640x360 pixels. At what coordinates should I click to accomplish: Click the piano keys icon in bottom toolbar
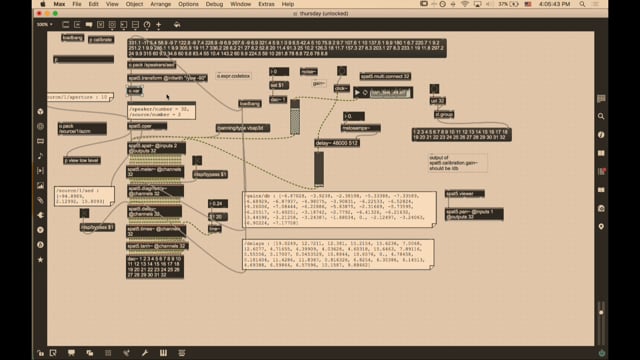[163, 353]
